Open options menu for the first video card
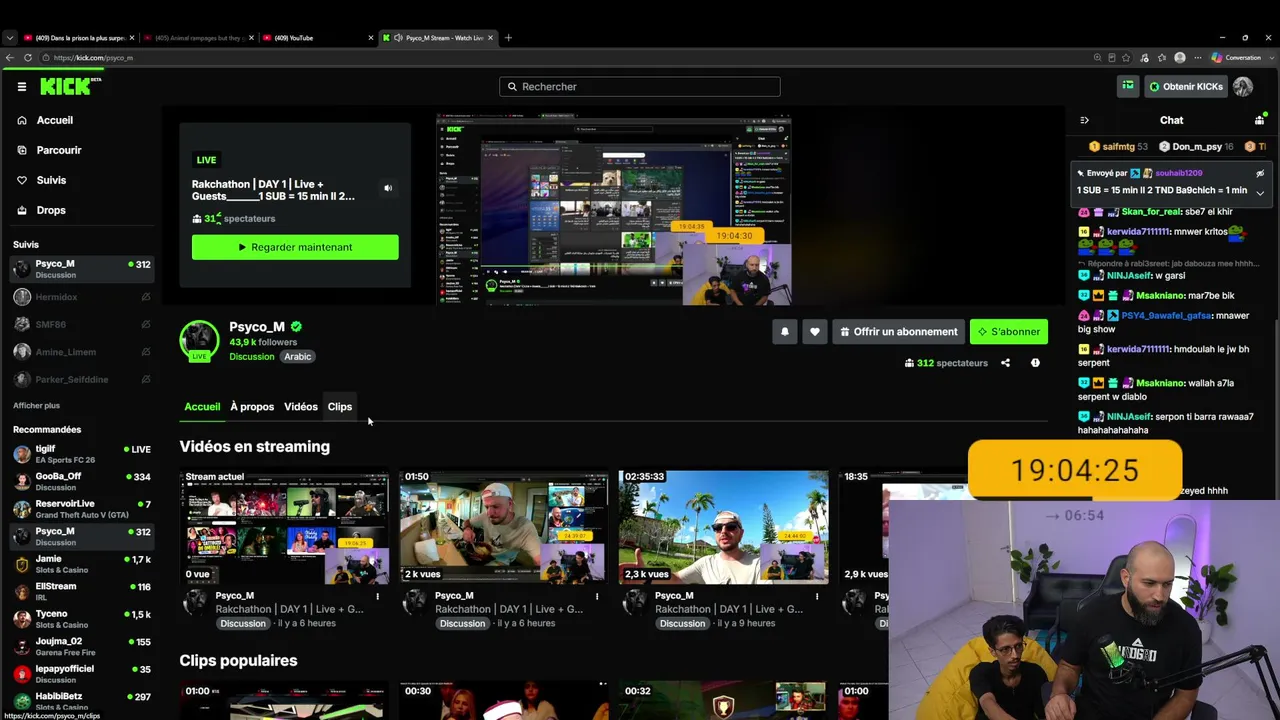 (x=378, y=596)
